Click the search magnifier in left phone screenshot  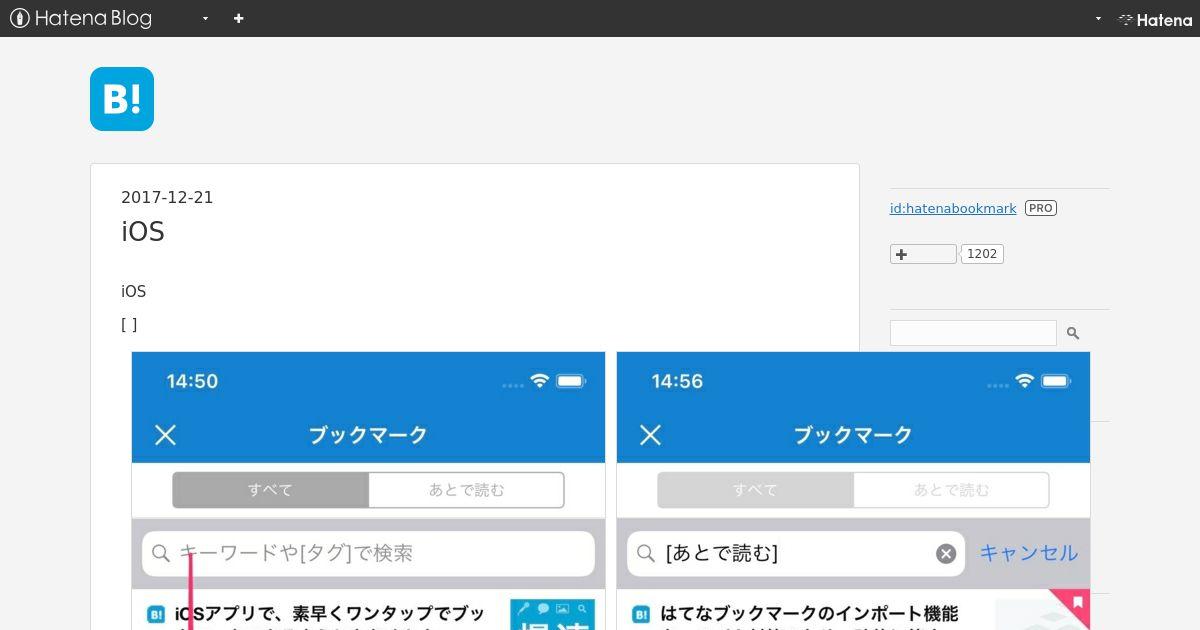coord(161,553)
